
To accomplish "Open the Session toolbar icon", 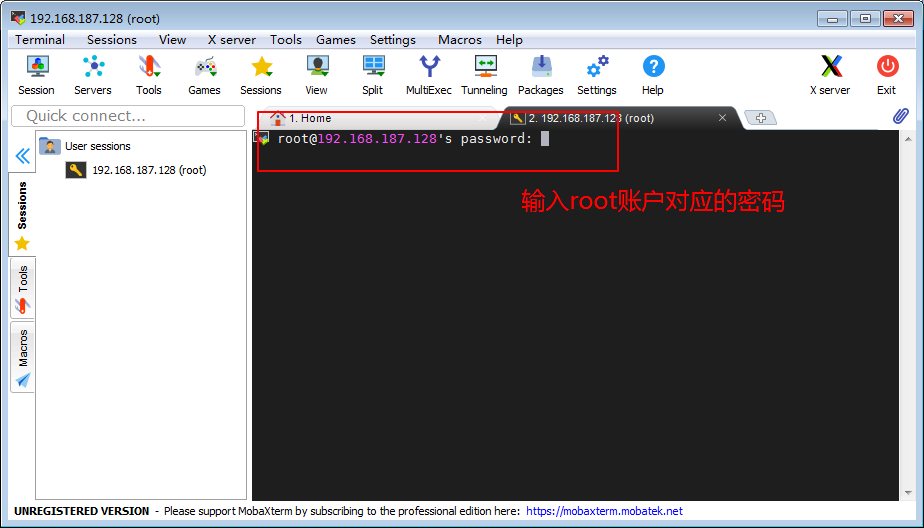I will pyautogui.click(x=37, y=75).
